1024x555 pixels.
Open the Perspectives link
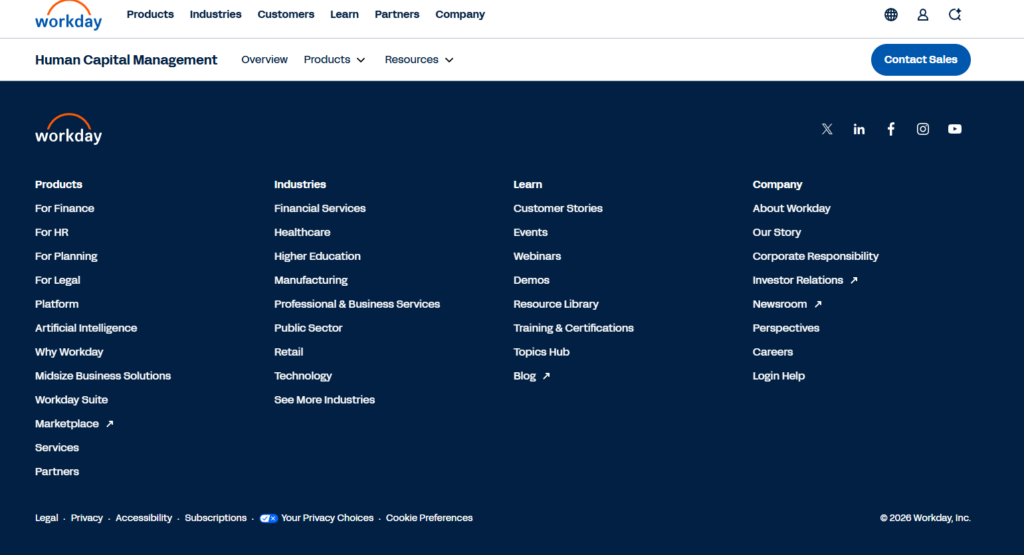[x=786, y=328]
